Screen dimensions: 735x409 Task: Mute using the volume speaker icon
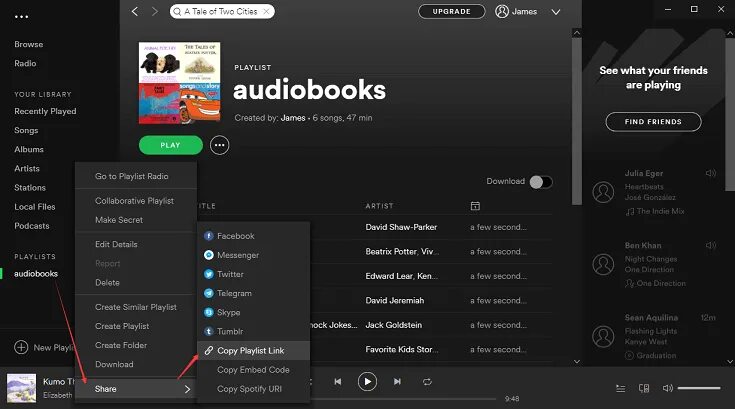pos(668,388)
